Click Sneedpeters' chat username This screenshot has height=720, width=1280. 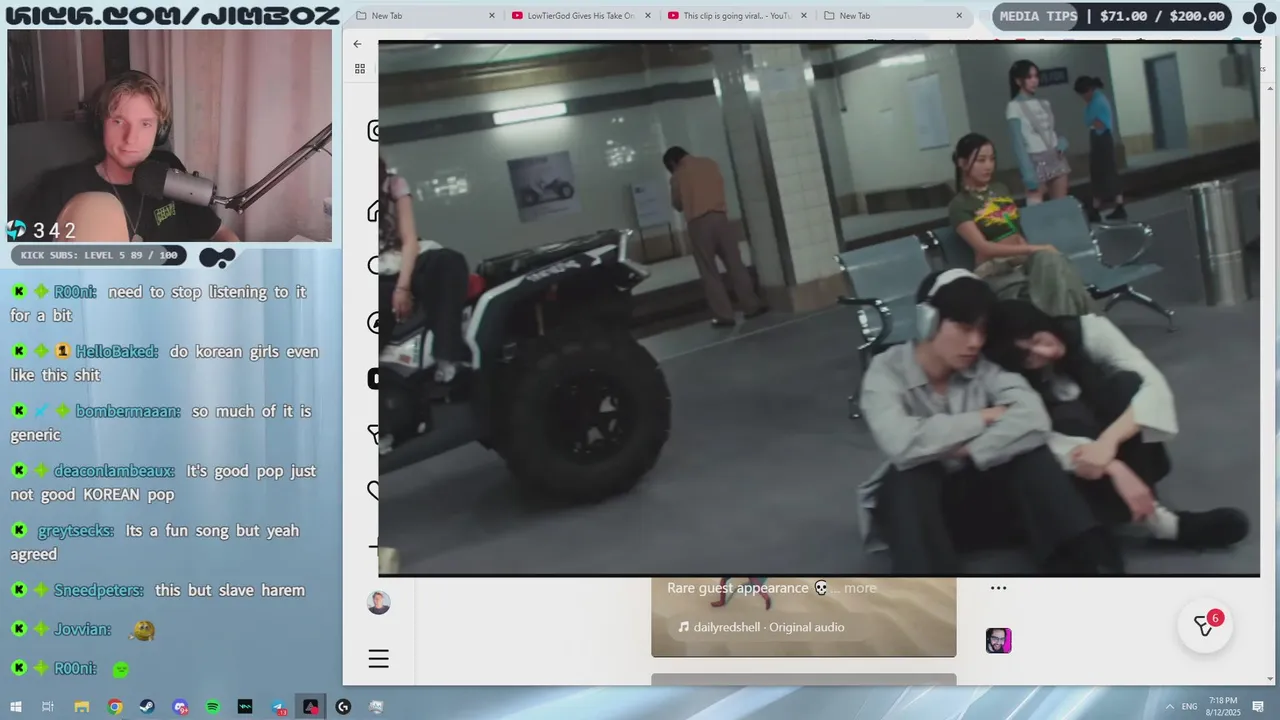98,591
